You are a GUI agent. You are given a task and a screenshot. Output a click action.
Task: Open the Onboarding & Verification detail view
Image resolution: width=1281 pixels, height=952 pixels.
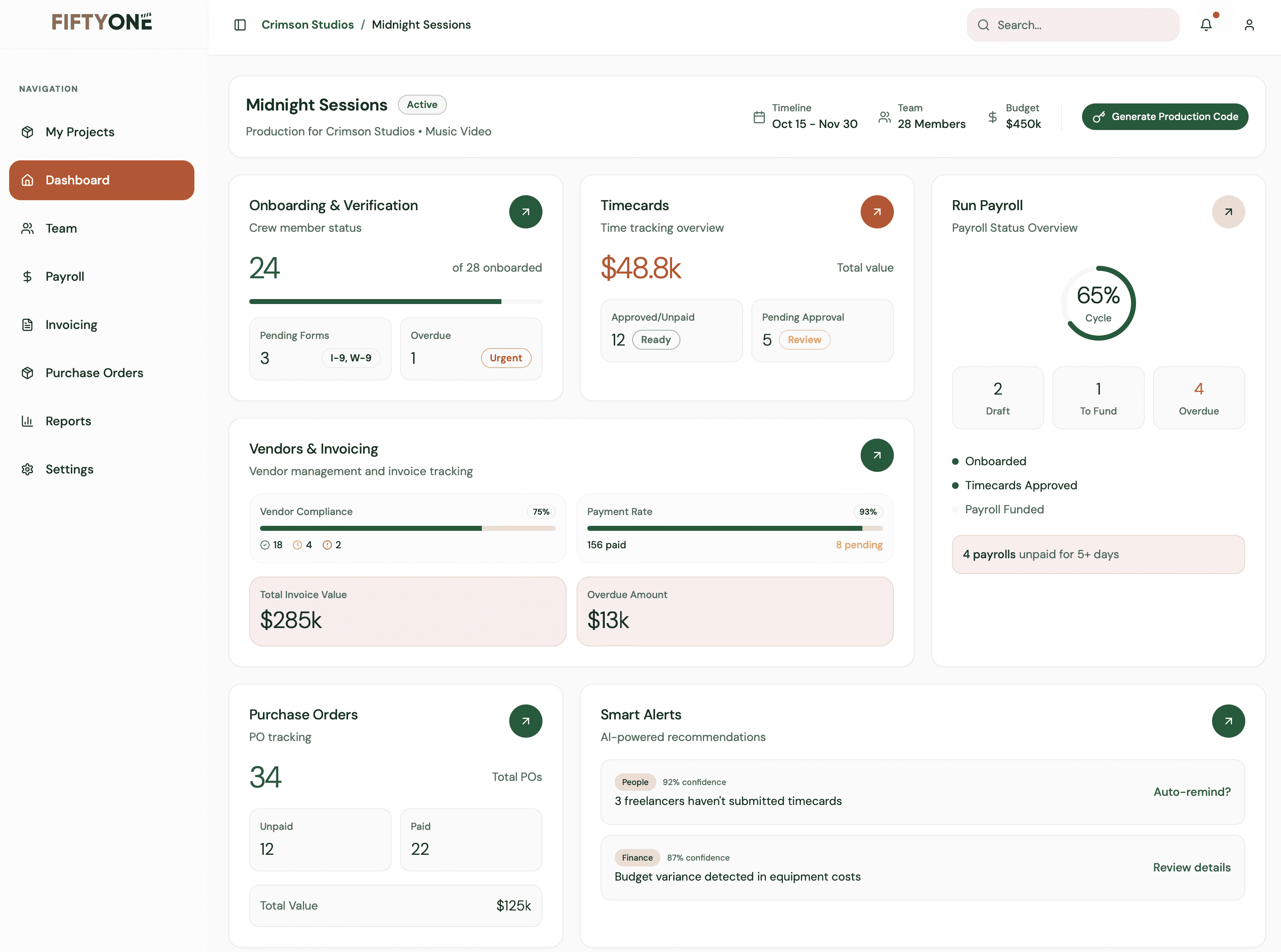point(525,211)
